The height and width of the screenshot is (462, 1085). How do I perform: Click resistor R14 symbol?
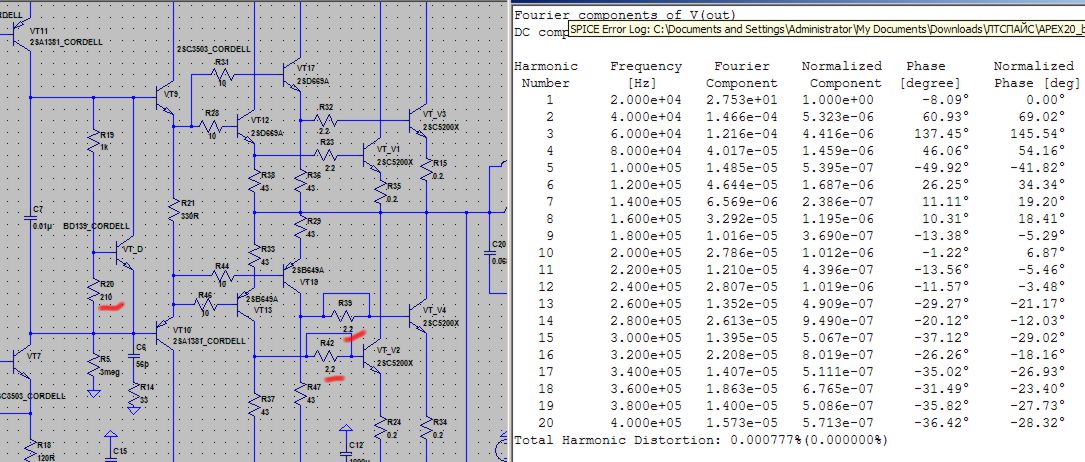click(134, 394)
